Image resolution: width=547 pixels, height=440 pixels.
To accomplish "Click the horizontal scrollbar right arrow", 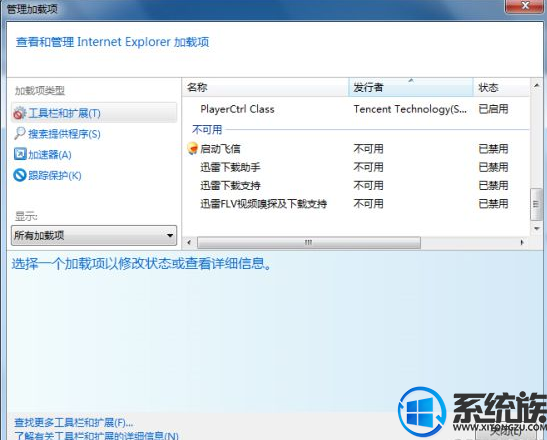I will click(x=522, y=242).
